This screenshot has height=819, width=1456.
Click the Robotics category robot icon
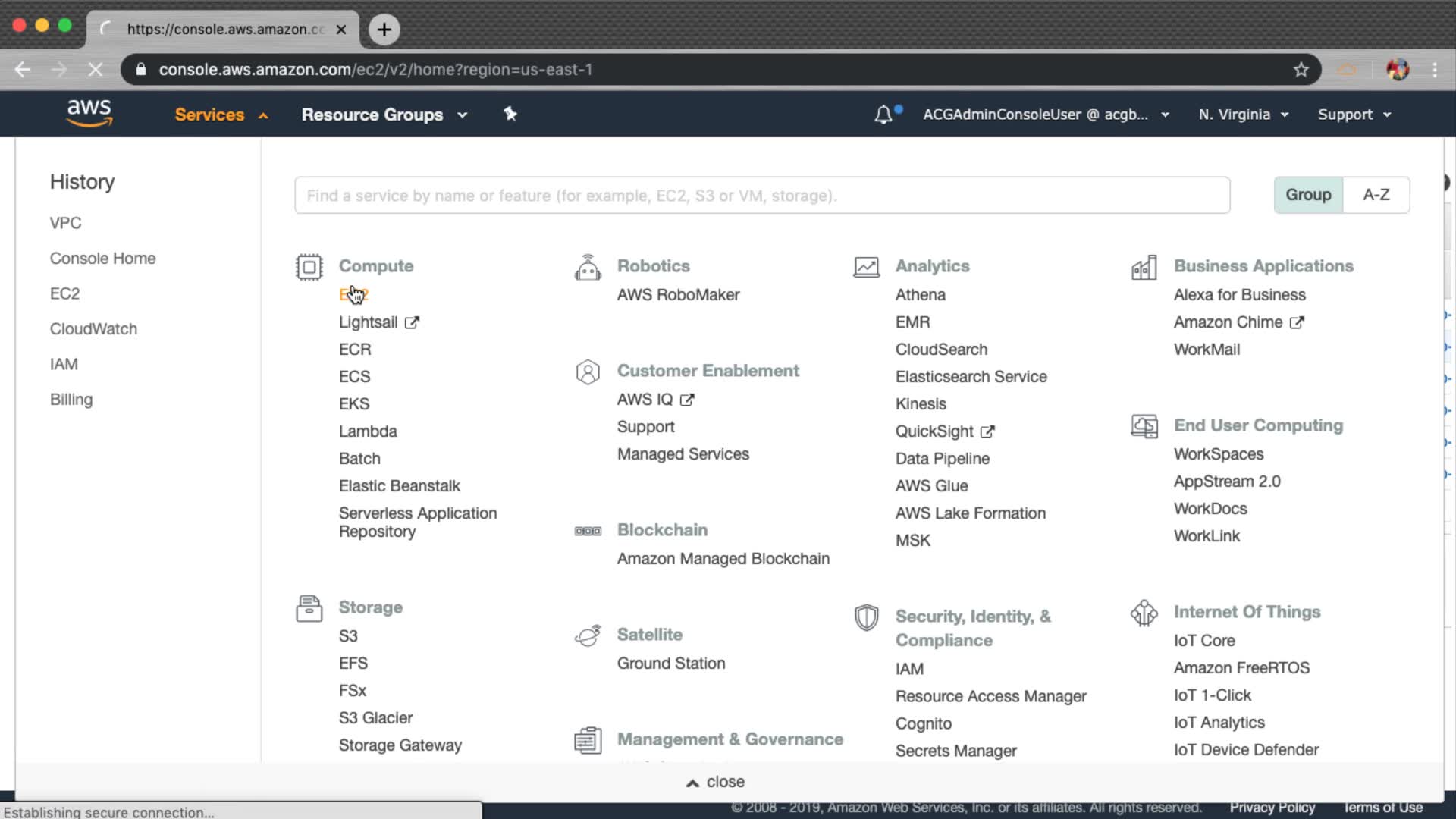pyautogui.click(x=588, y=268)
